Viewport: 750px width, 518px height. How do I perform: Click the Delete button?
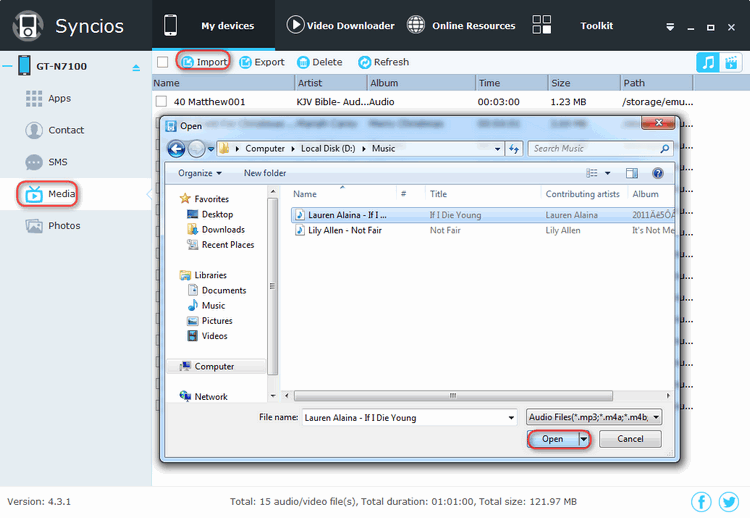click(x=320, y=62)
